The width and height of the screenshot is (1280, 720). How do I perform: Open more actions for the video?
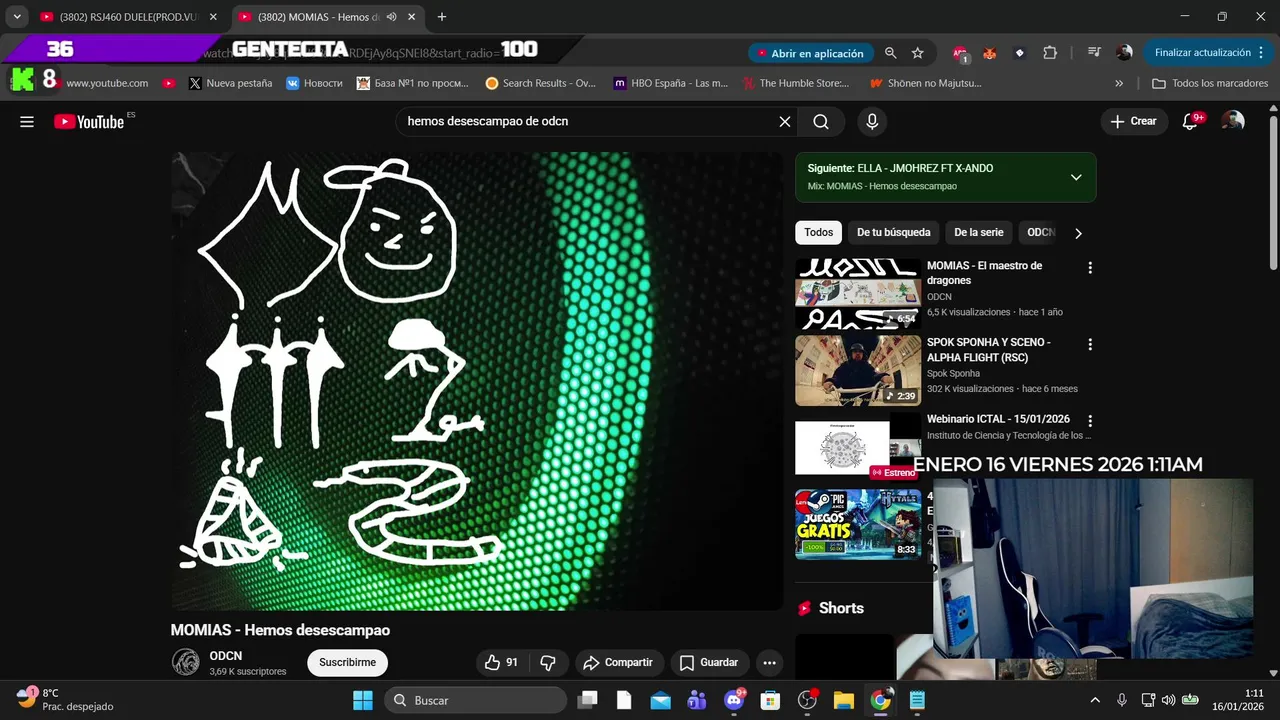[x=769, y=662]
